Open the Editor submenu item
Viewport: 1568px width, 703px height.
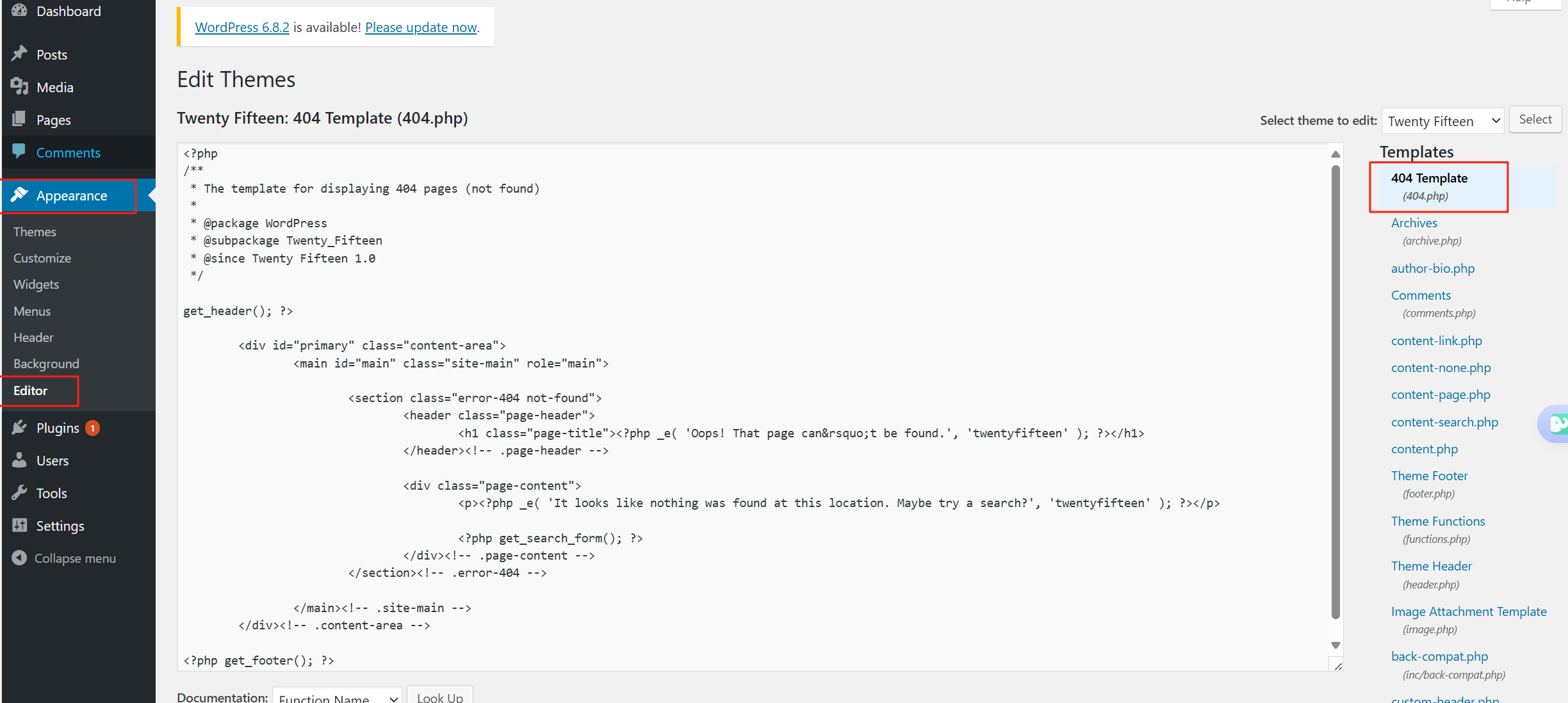pos(30,390)
